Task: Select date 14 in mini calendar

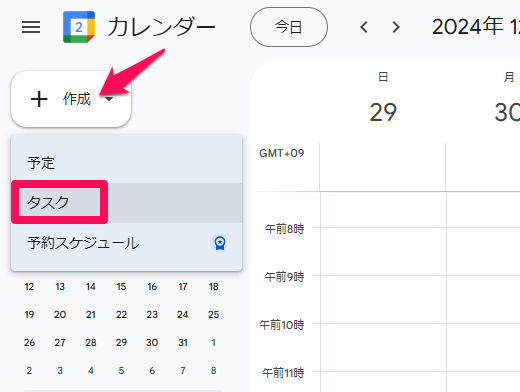Action: click(x=91, y=287)
